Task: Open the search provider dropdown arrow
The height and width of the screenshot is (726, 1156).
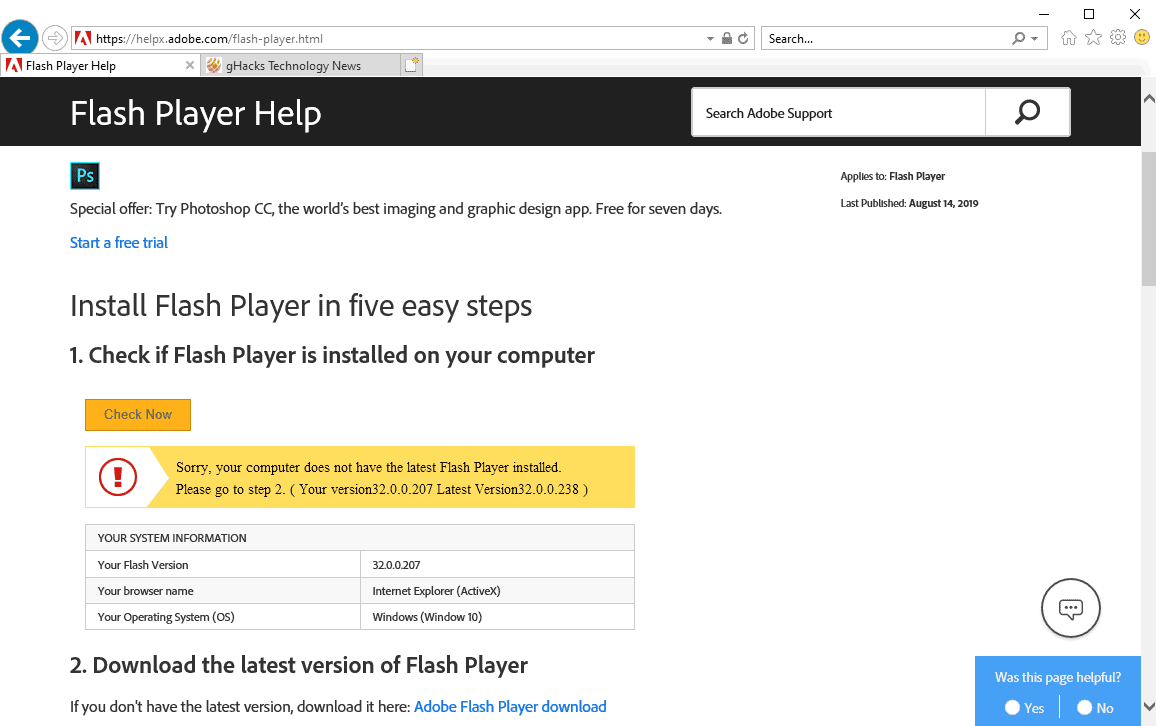Action: (1034, 38)
